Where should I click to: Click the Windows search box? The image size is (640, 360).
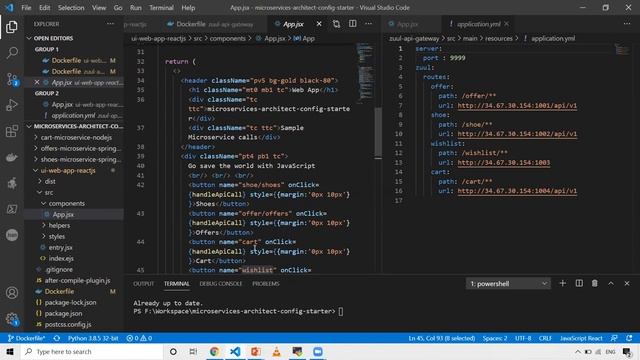pyautogui.click(x=92, y=351)
